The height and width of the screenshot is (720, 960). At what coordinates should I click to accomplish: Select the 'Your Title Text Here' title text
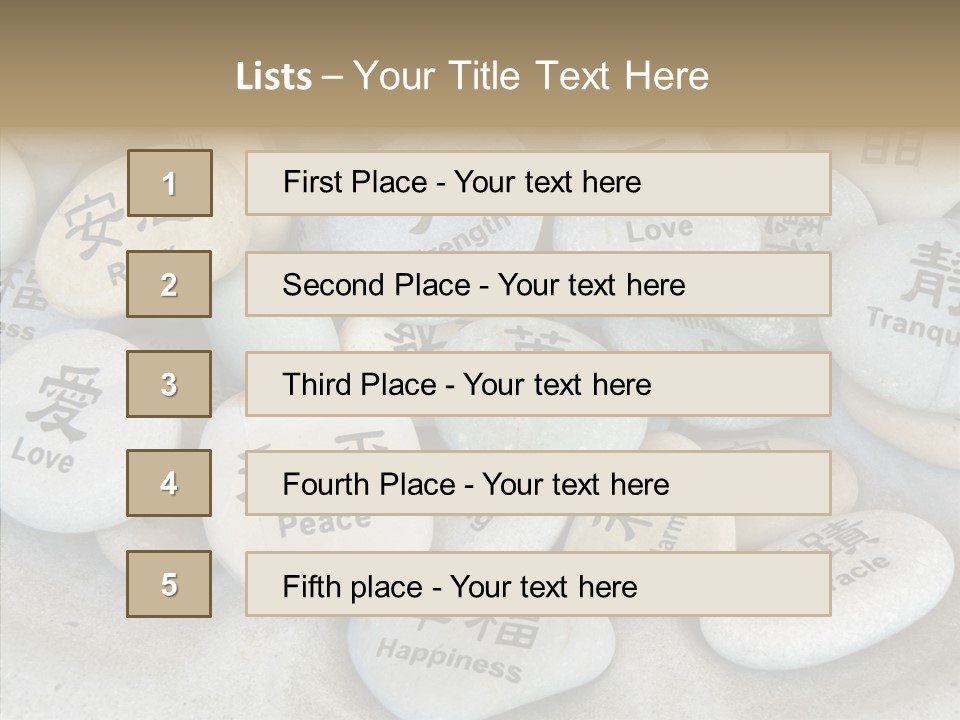531,77
